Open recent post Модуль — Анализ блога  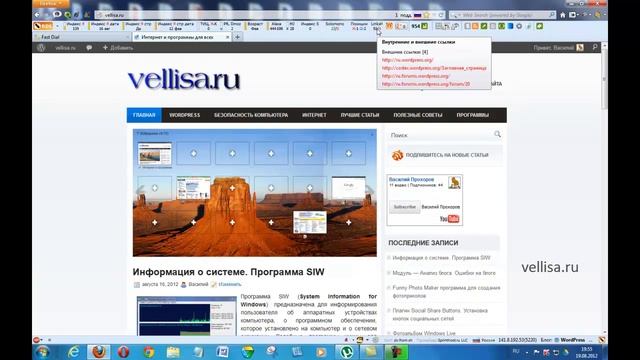pos(444,273)
